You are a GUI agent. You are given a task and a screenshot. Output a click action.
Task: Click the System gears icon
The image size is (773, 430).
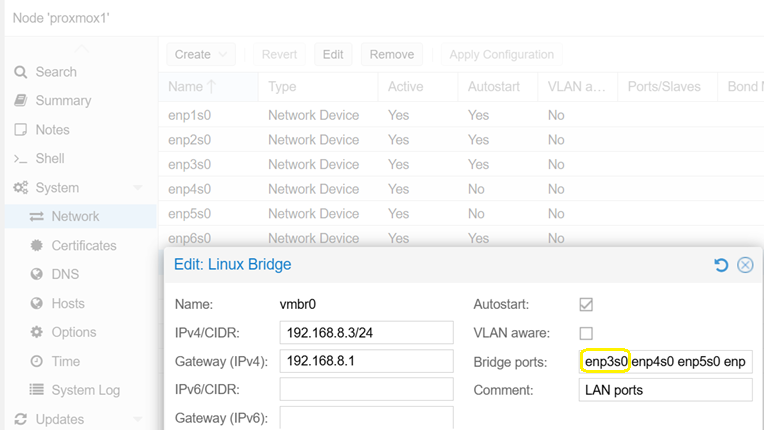click(21, 188)
